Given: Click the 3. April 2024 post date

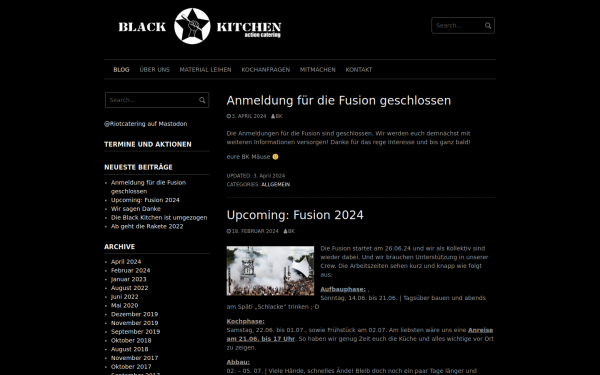Looking at the screenshot, I should click(249, 116).
